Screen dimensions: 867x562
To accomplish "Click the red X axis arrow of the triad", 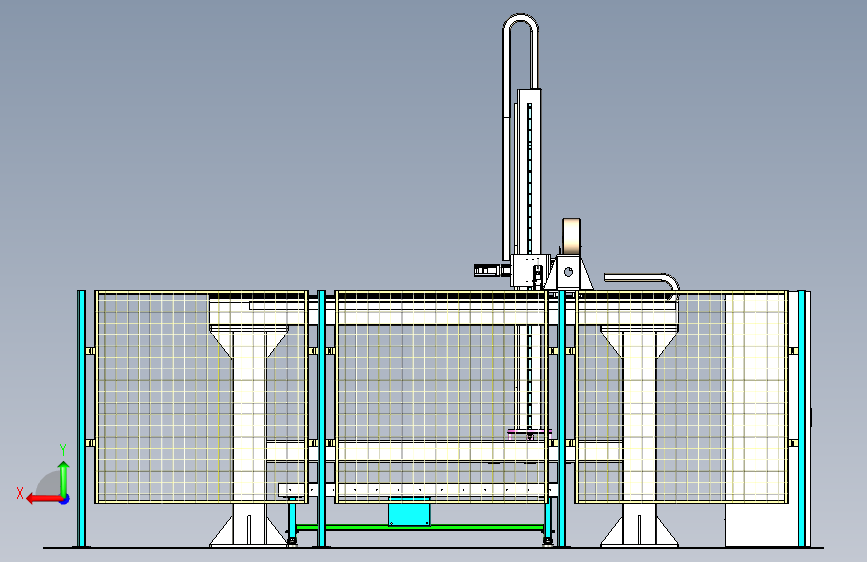I will pyautogui.click(x=43, y=499).
